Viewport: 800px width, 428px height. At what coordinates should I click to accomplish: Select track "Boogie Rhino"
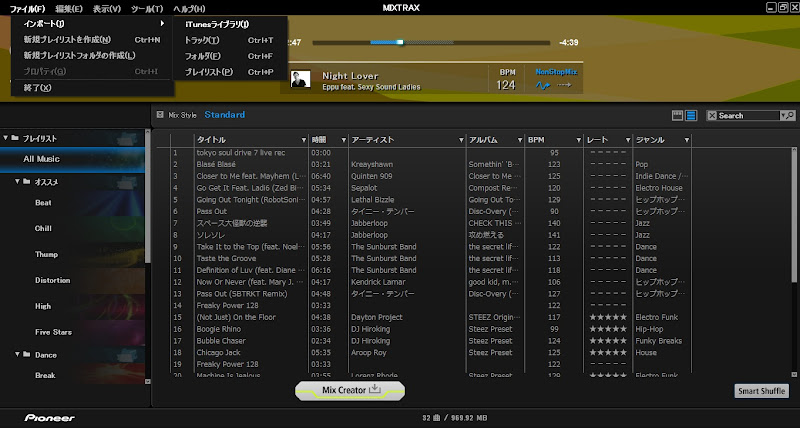click(x=219, y=329)
